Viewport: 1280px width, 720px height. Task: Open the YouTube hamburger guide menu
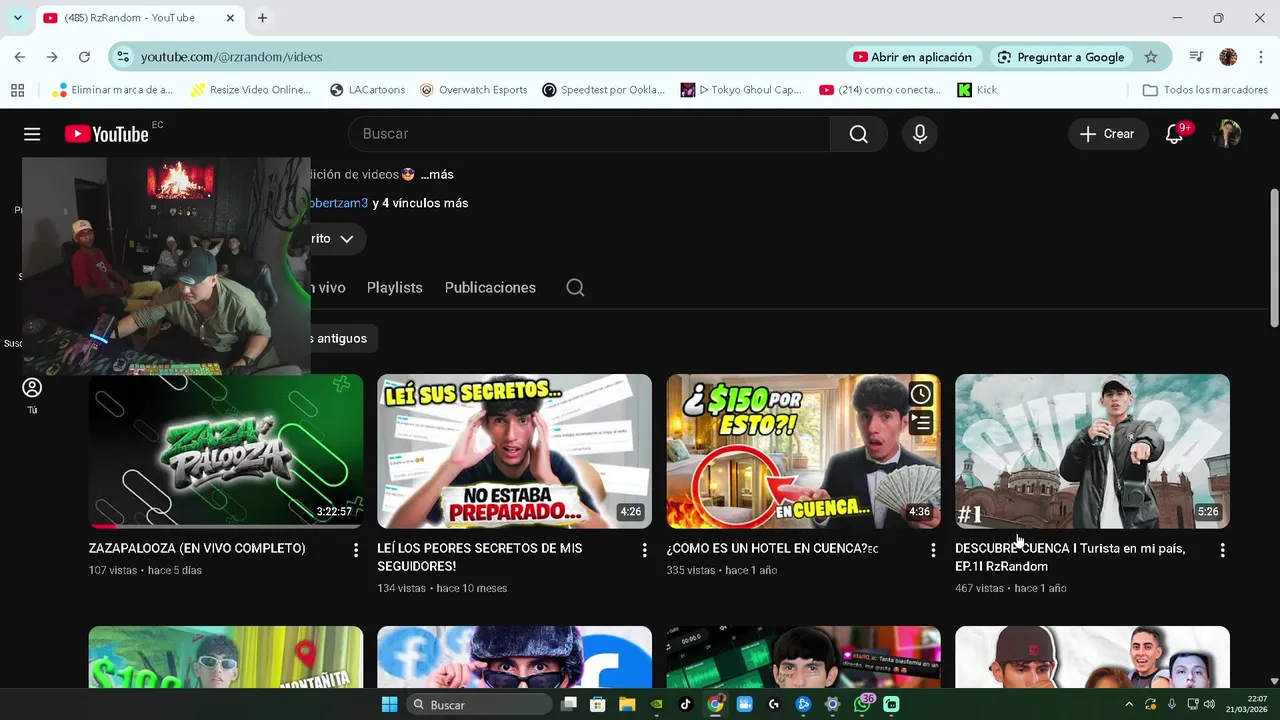pos(32,134)
